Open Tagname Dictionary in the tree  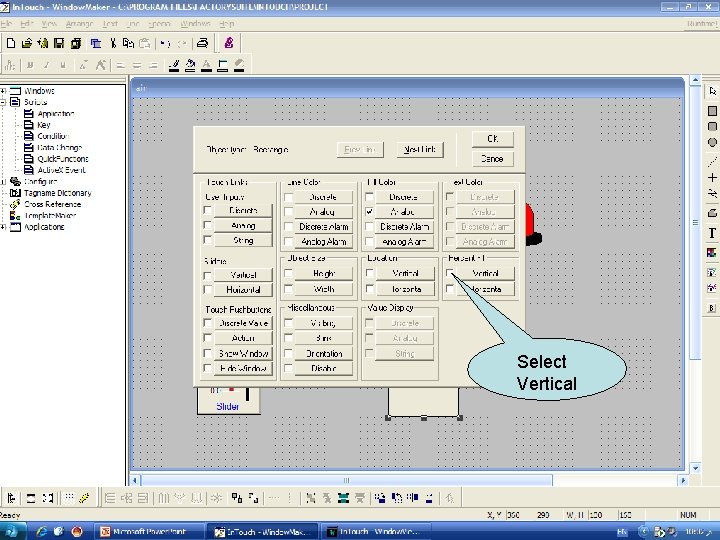[x=57, y=193]
